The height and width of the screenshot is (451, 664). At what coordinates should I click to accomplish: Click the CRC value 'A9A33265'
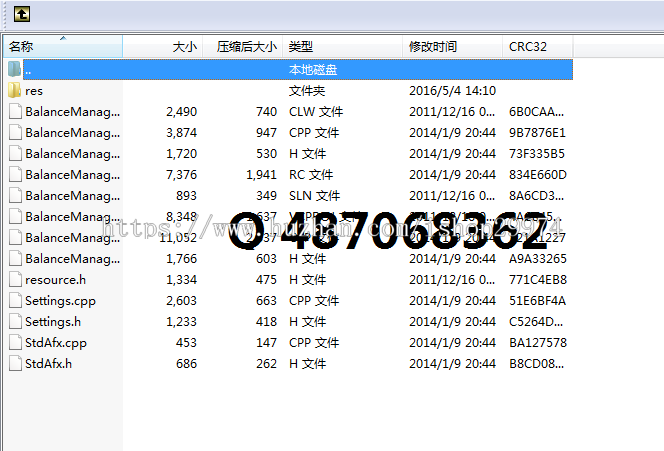538,259
